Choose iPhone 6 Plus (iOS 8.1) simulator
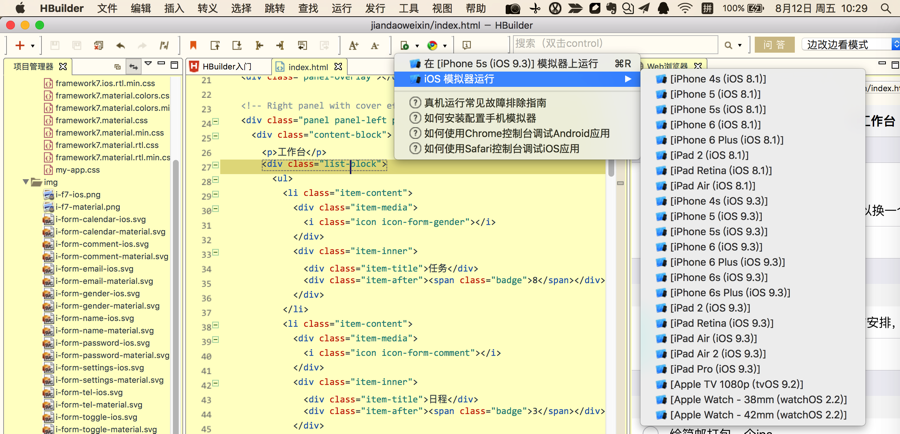 [x=752, y=140]
